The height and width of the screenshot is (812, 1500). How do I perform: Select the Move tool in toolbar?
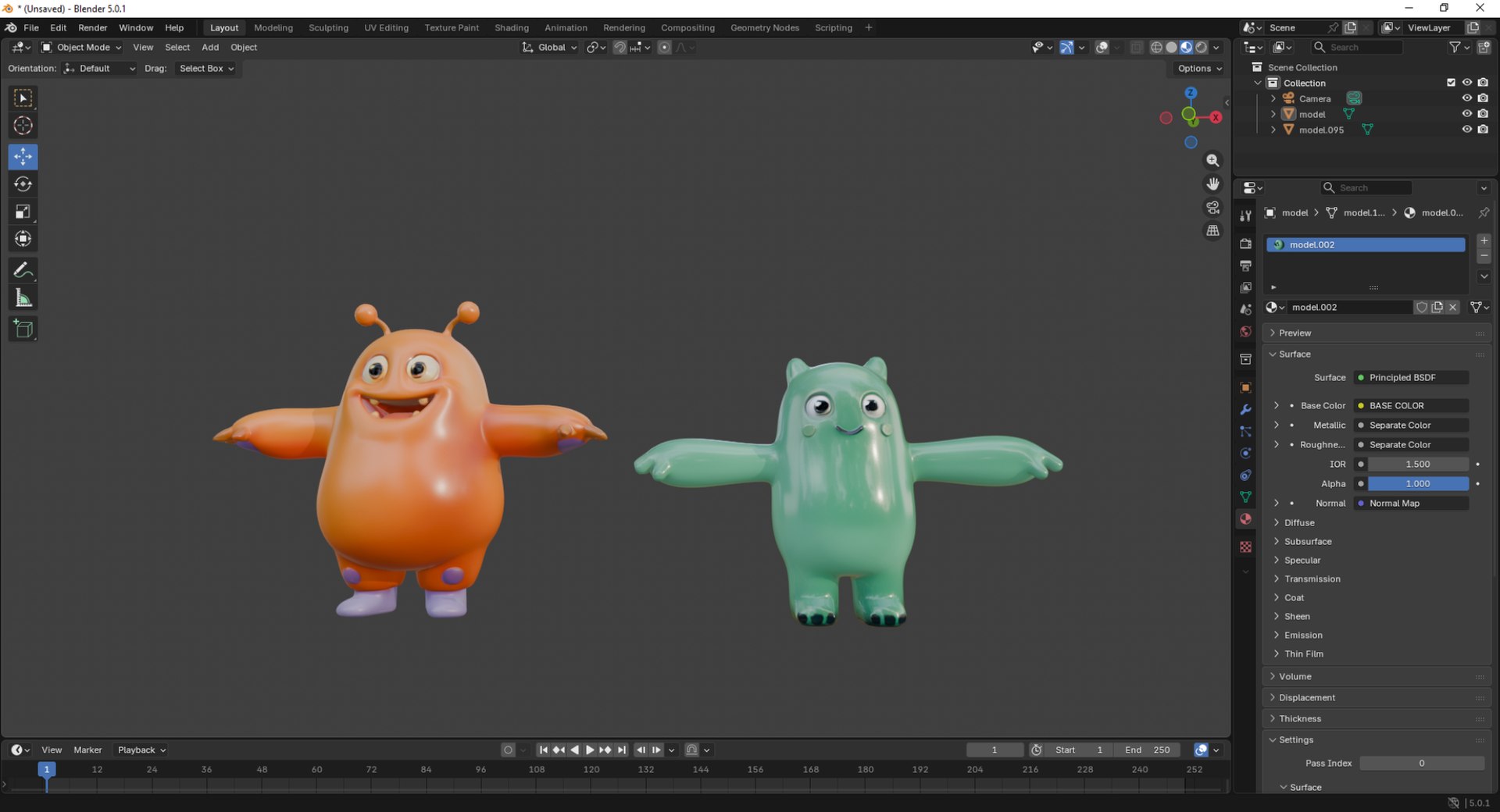coord(23,157)
